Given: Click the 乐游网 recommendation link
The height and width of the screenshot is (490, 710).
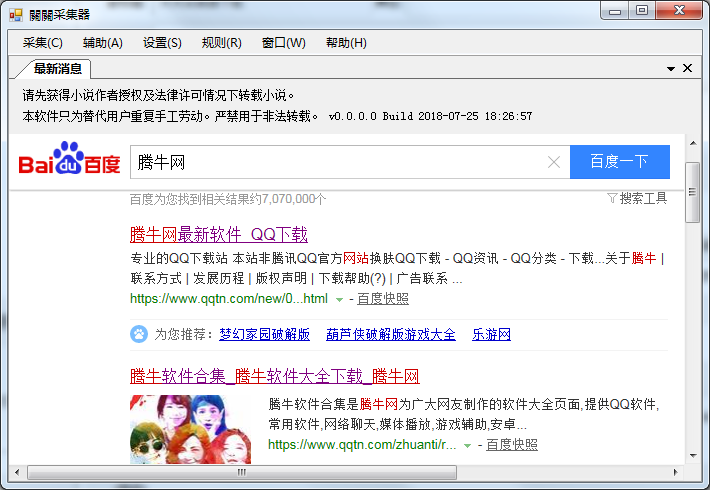Looking at the screenshot, I should [491, 335].
